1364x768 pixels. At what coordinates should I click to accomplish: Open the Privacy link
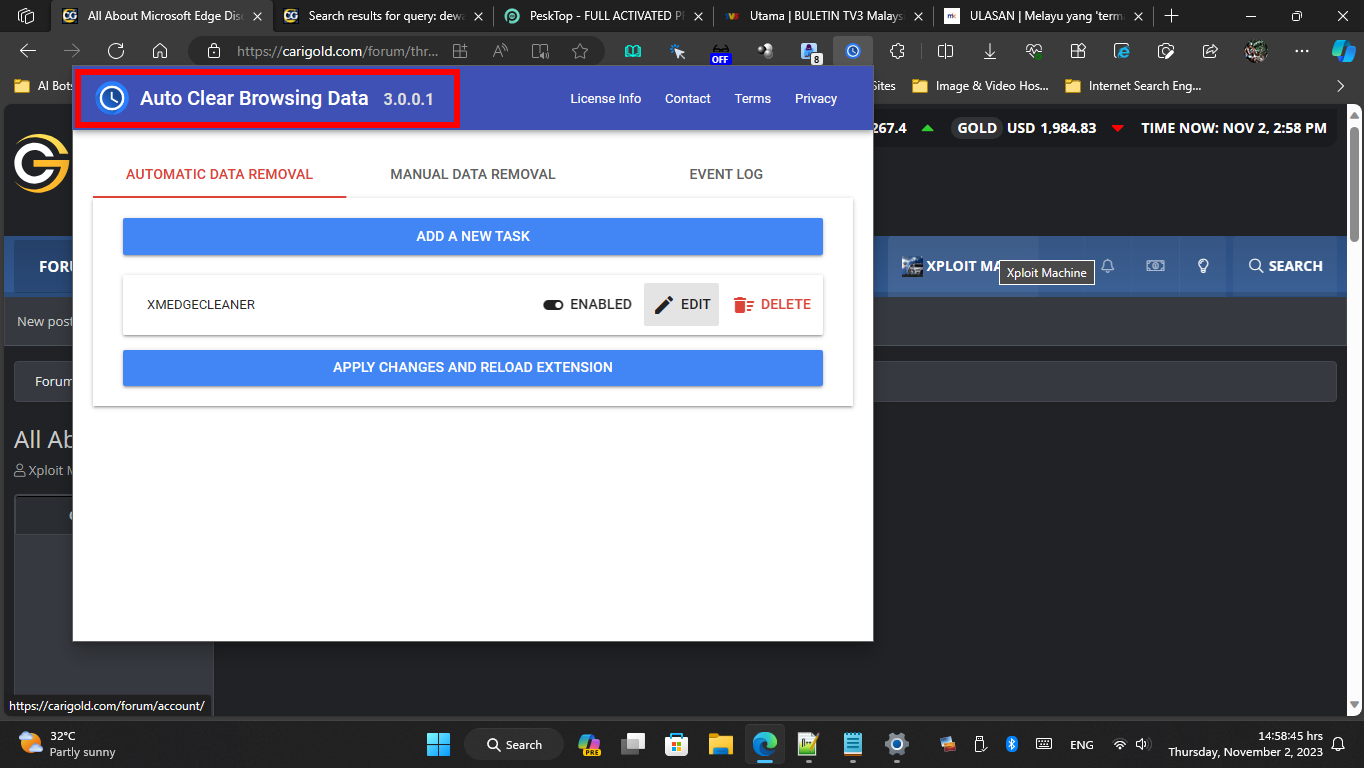[816, 98]
